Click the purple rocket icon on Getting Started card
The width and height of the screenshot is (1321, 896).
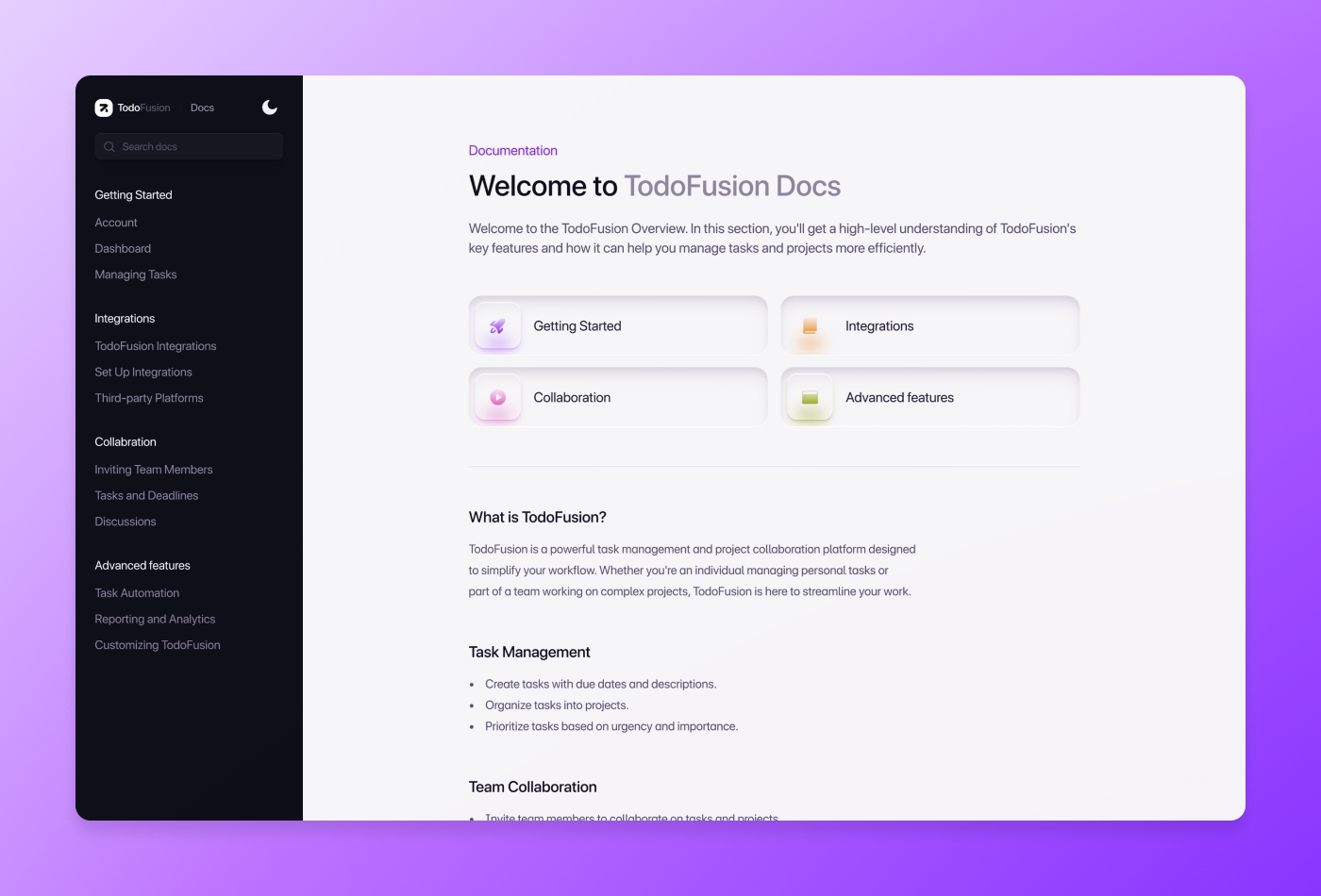pos(497,325)
